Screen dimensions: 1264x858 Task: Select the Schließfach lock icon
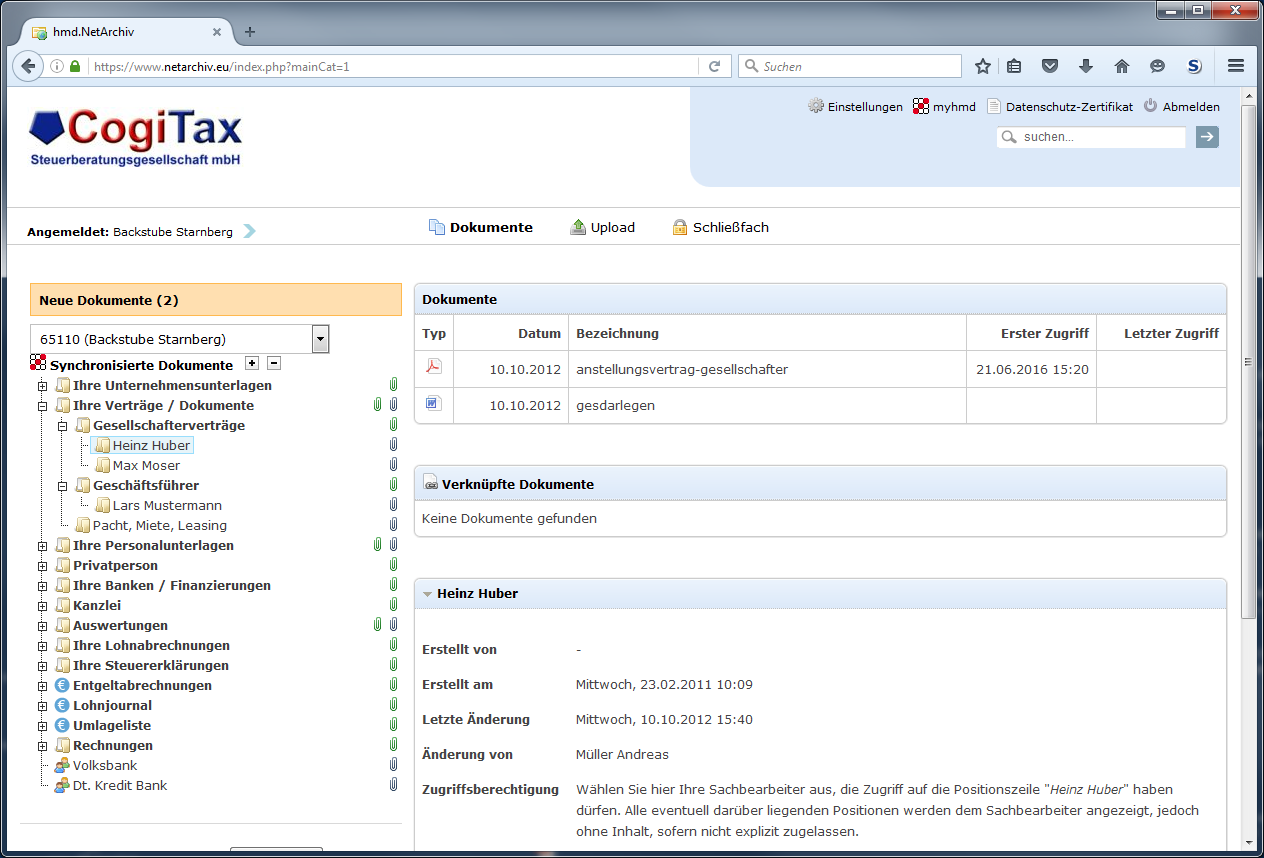[x=680, y=226]
